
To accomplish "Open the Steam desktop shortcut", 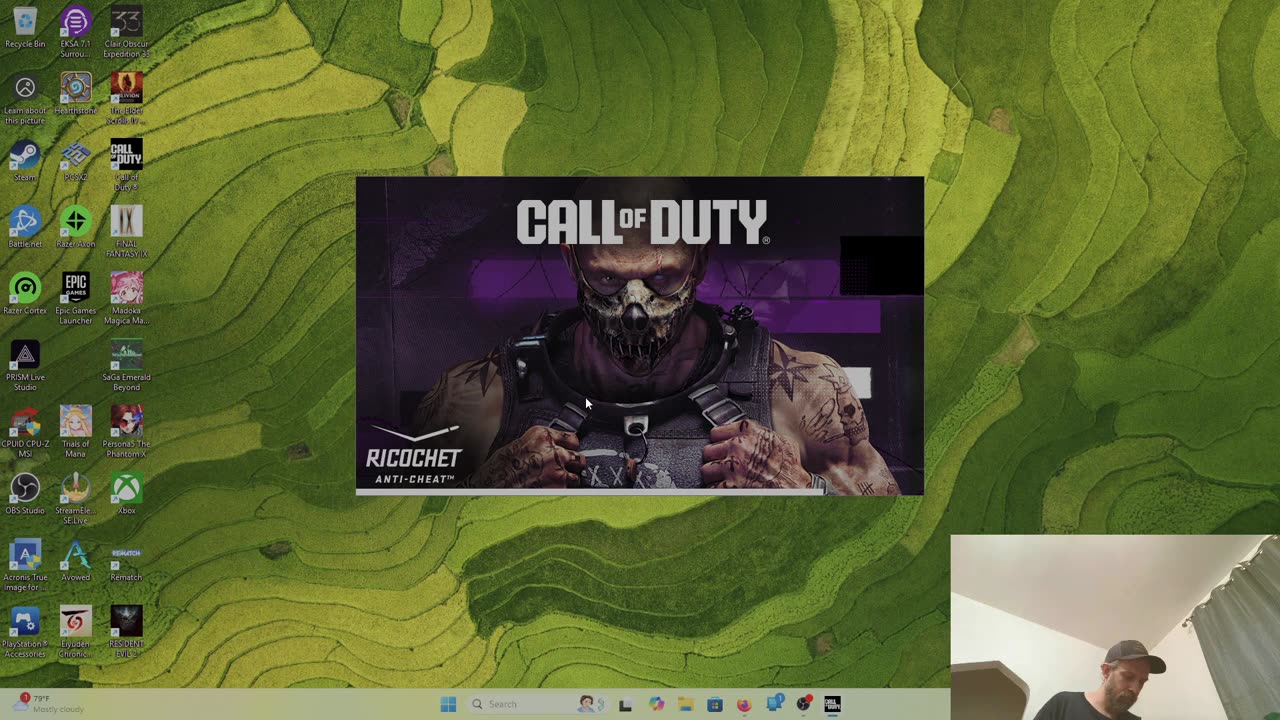I will [x=25, y=161].
